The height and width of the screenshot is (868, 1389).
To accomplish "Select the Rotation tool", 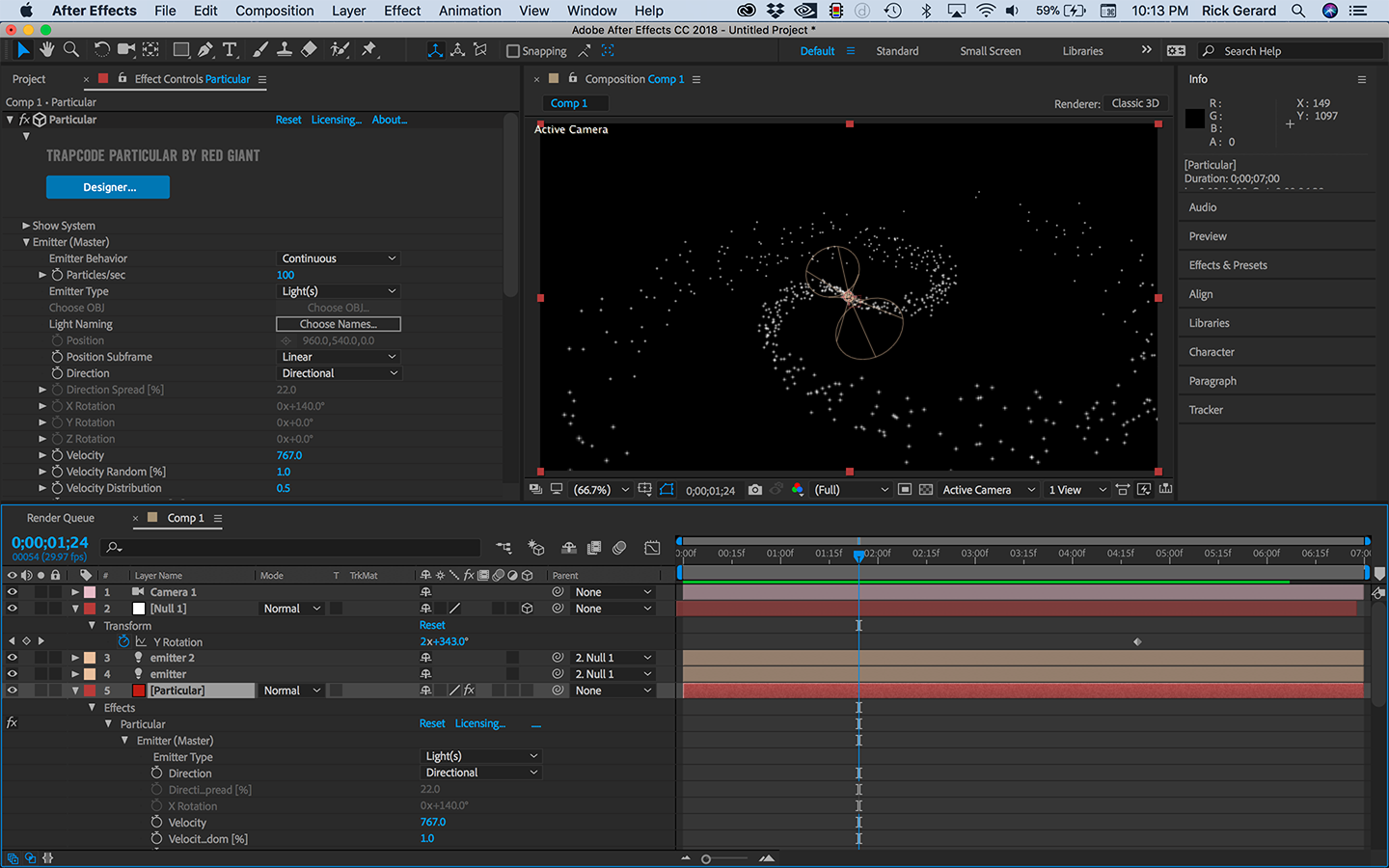I will [101, 50].
